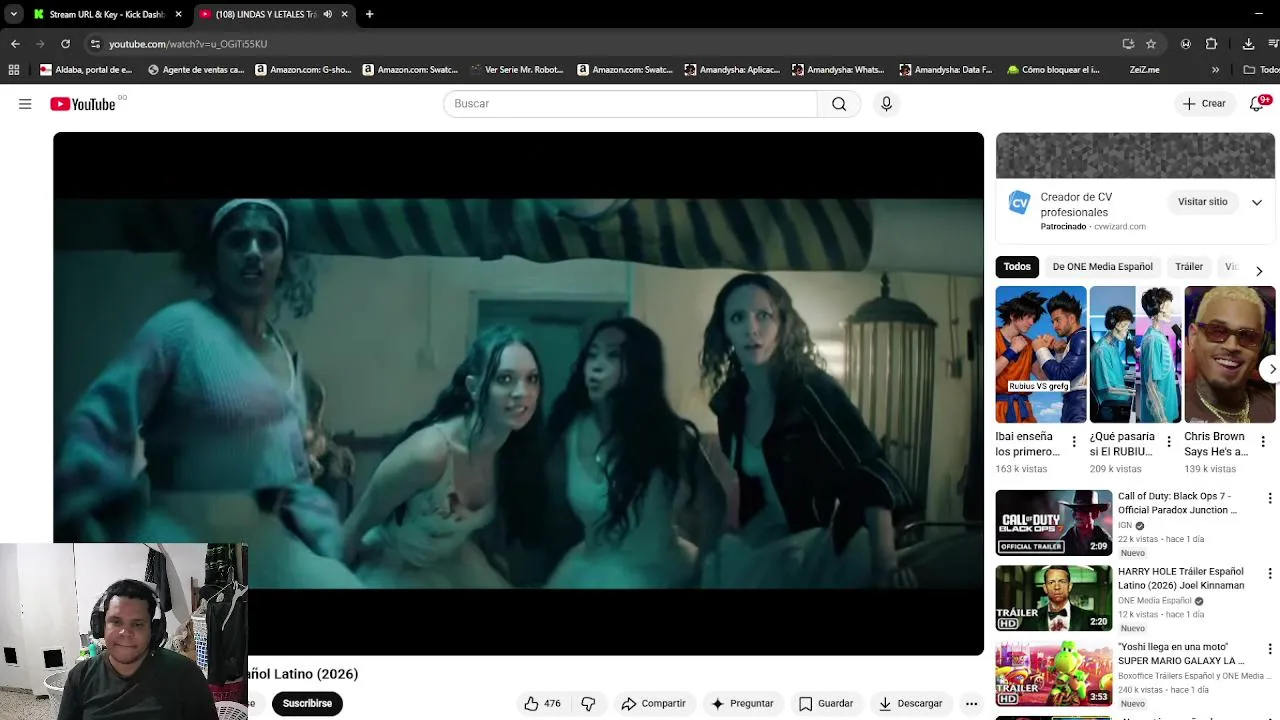The image size is (1280, 720).
Task: Open the ONE Media Español channel name
Action: (x=1155, y=601)
